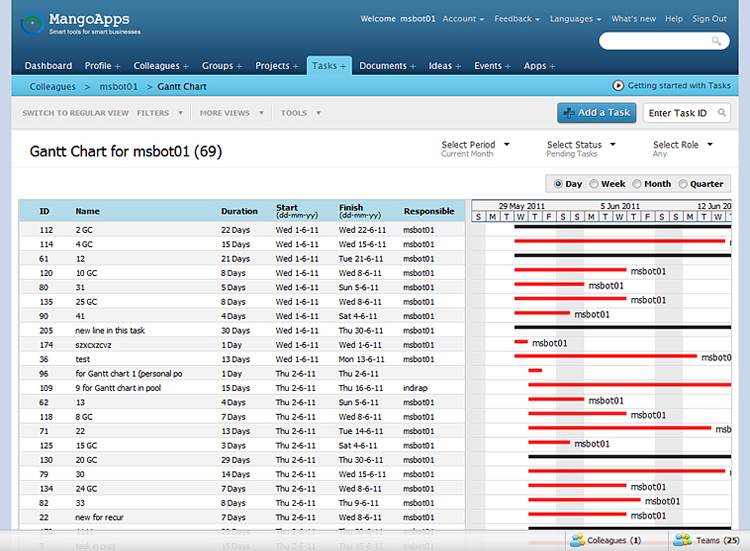Click the search magnifier in header box
This screenshot has height=551, width=750.
click(x=716, y=41)
